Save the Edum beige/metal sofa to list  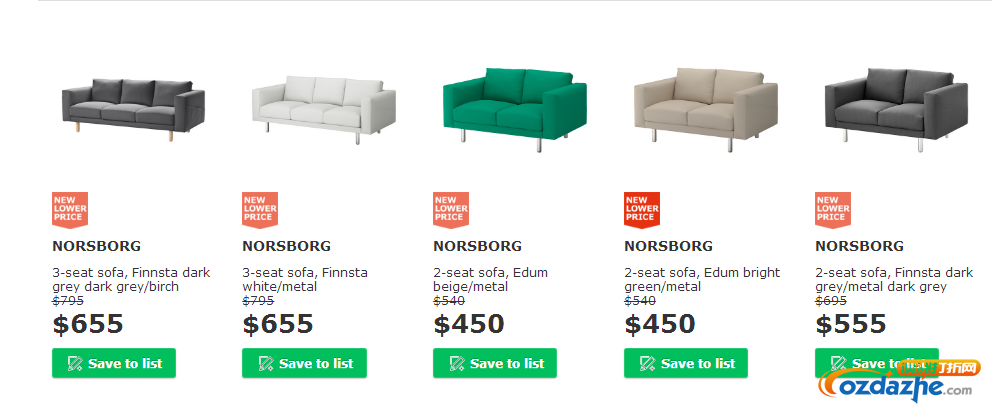click(x=495, y=363)
